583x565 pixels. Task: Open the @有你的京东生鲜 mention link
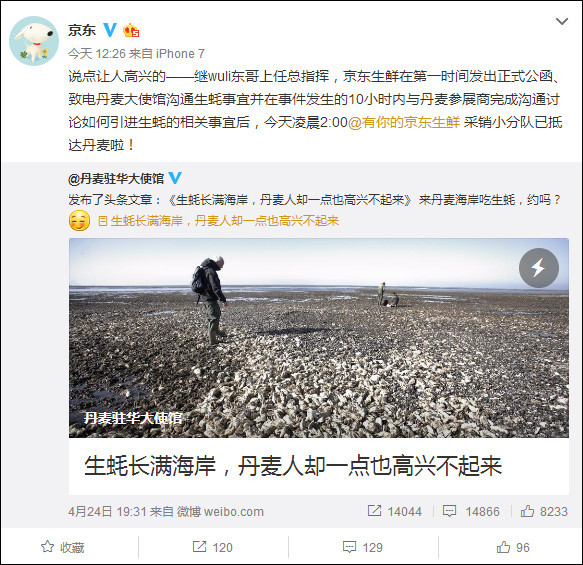404,122
